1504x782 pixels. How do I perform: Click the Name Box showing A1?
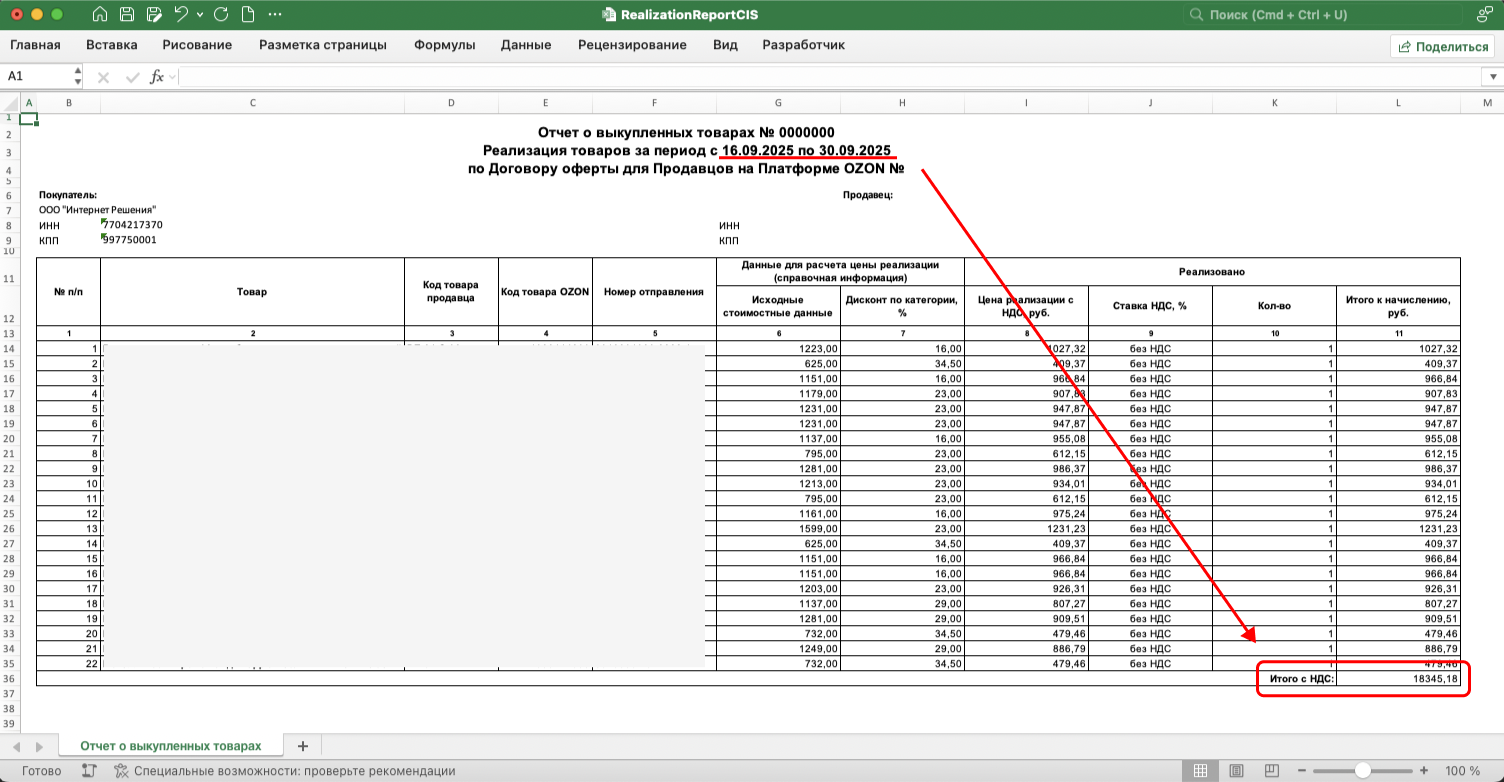tap(36, 77)
